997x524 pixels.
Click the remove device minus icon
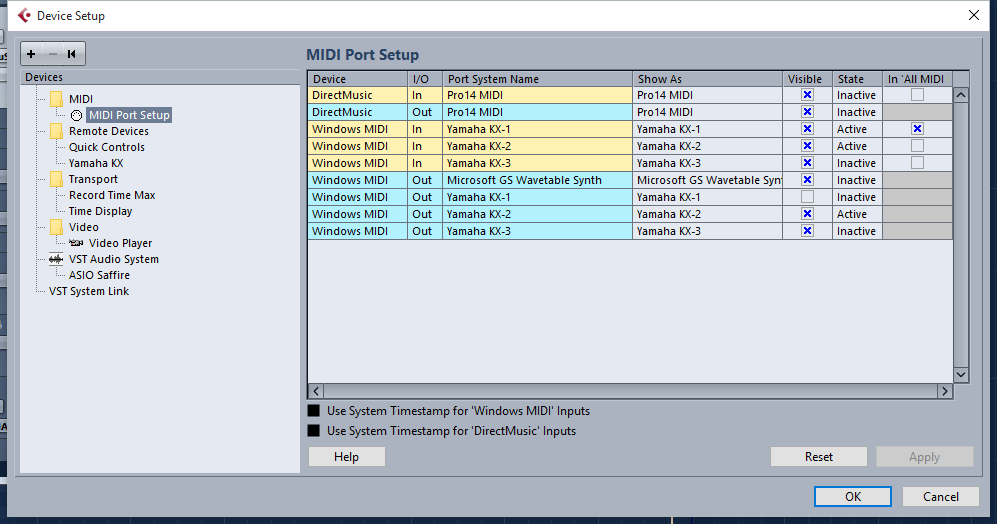click(x=52, y=53)
